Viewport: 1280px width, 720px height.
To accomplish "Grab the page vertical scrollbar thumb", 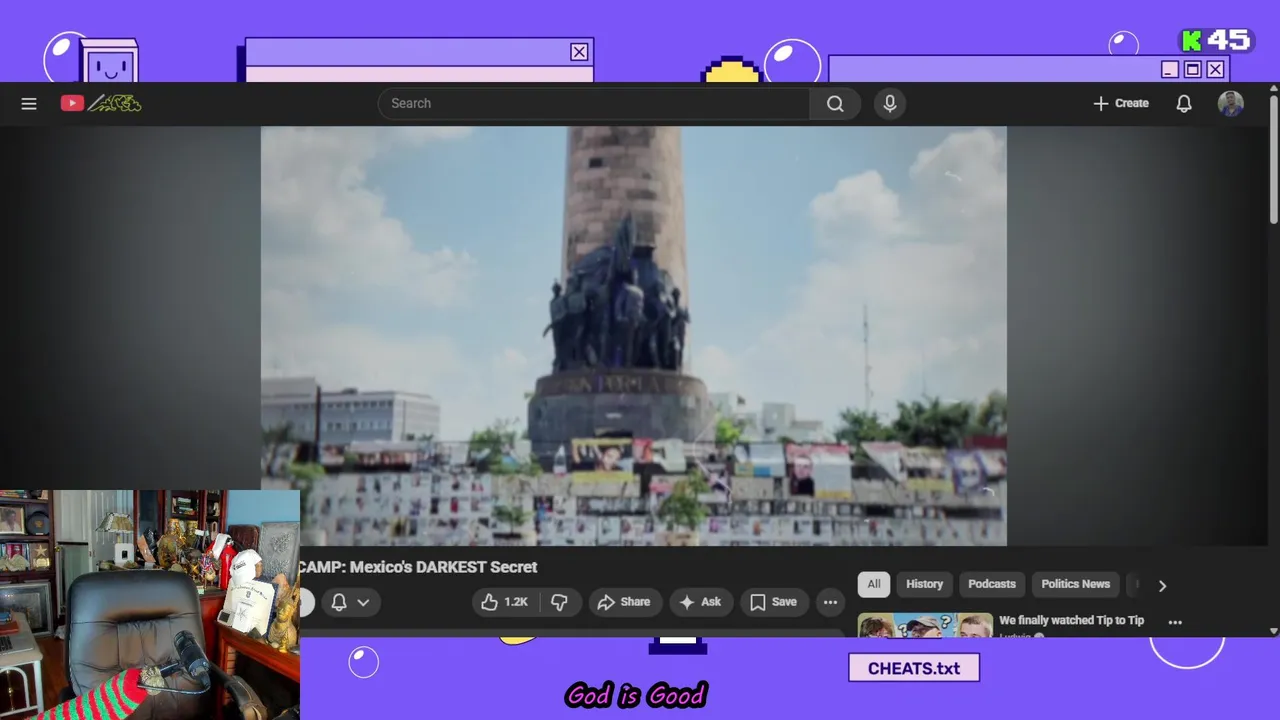I will (1273, 160).
